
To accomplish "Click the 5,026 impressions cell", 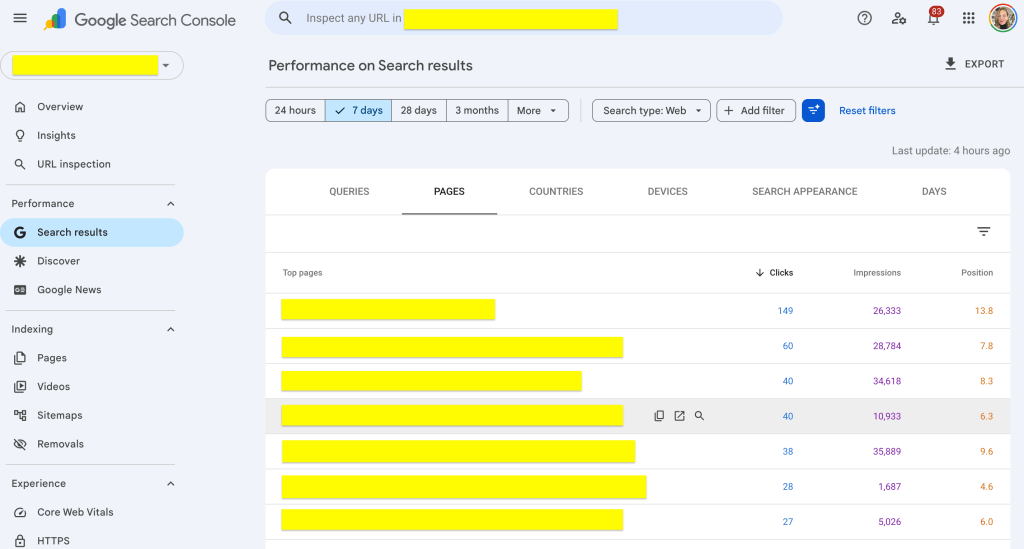I will pyautogui.click(x=889, y=522).
